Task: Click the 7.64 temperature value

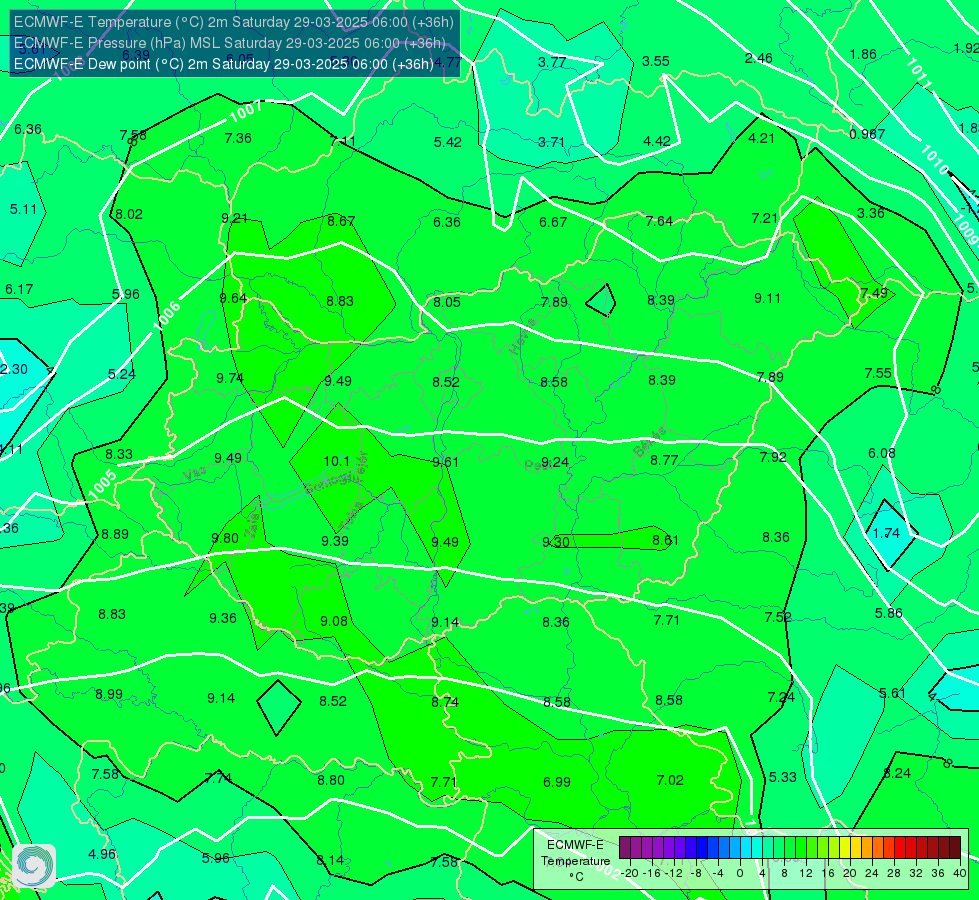Action: [x=659, y=221]
